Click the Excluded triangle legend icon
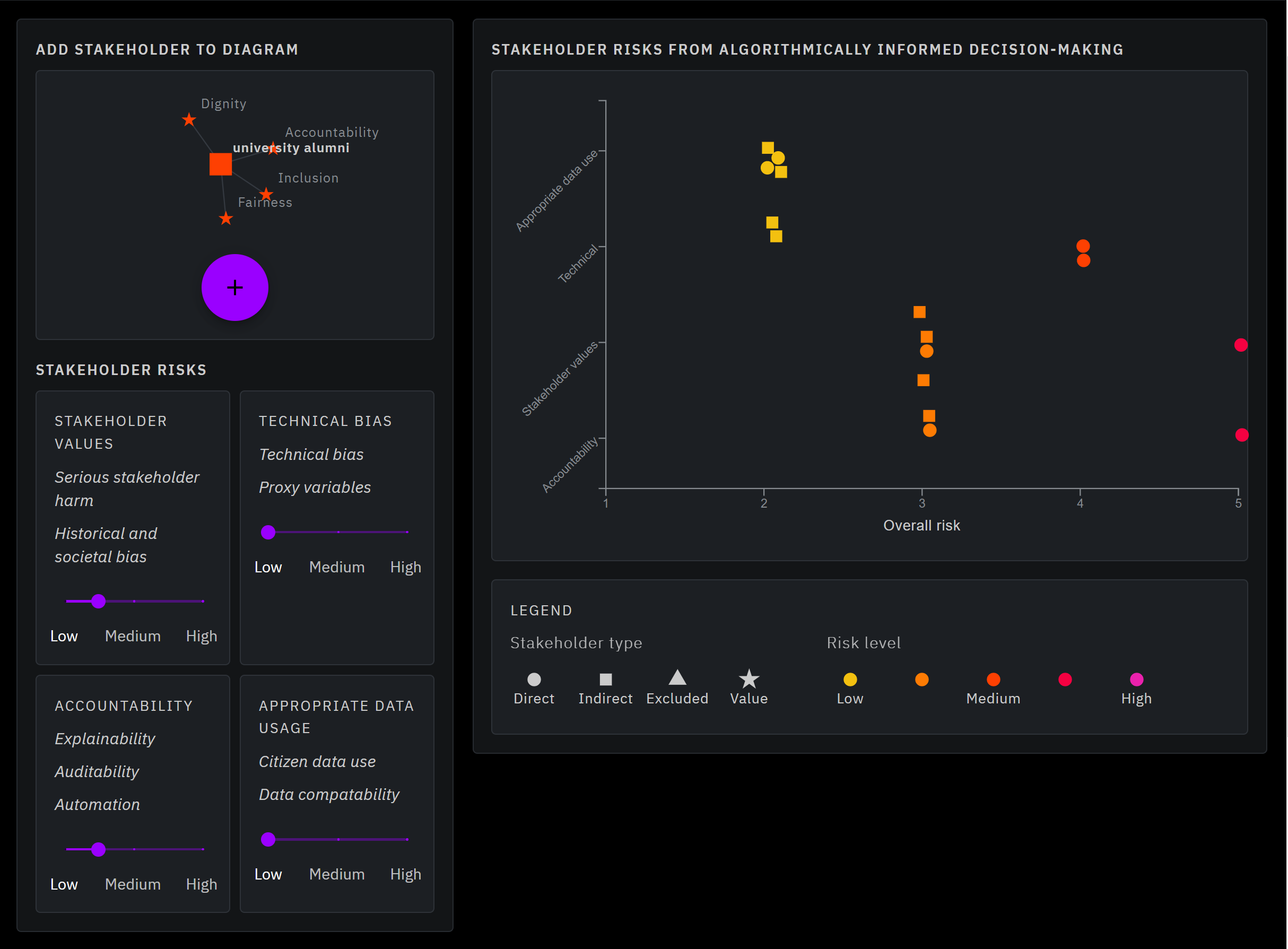The height and width of the screenshot is (949, 1288). [677, 678]
